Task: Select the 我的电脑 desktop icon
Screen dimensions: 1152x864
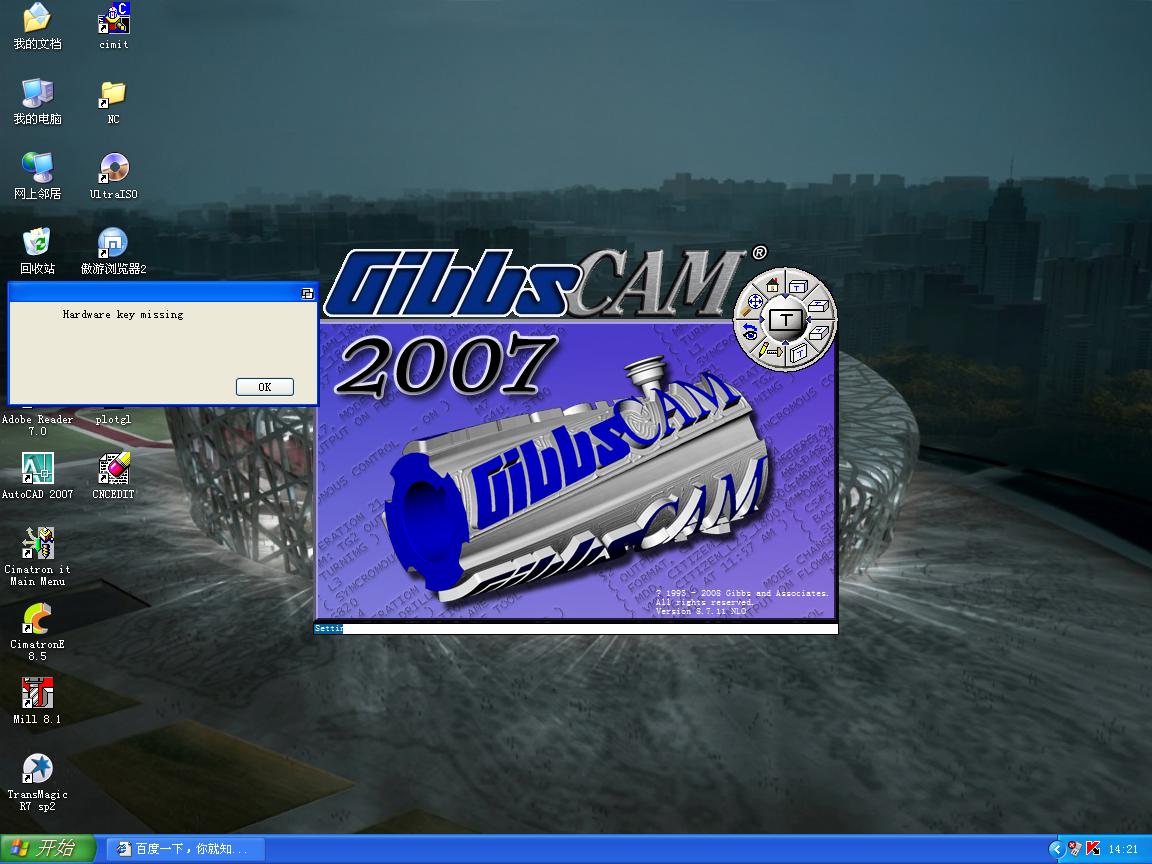Action: pos(37,93)
